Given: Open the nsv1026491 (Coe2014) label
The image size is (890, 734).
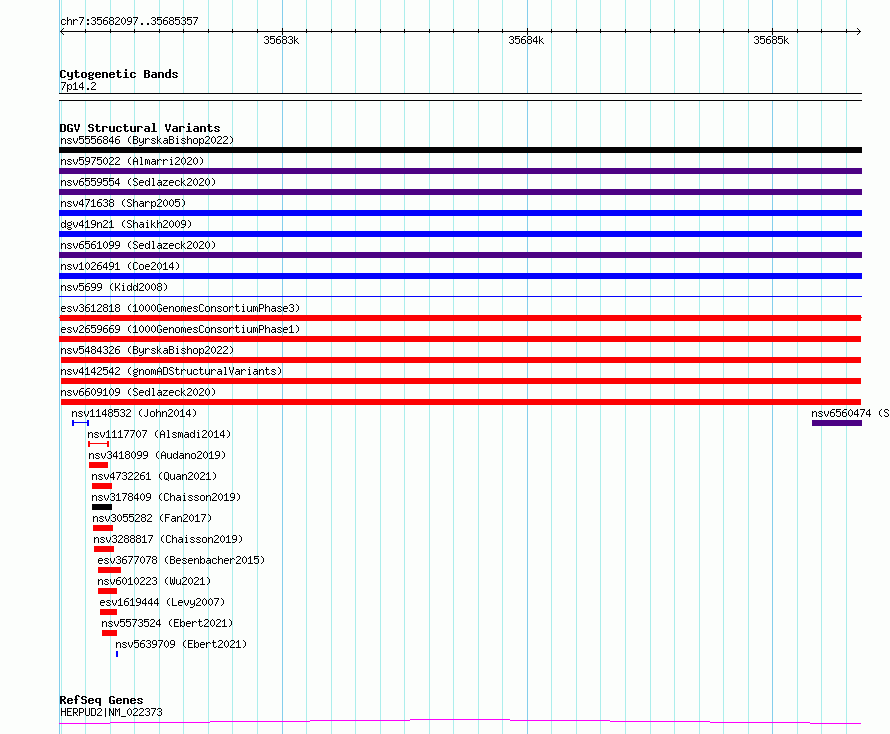Looking at the screenshot, I should (x=120, y=266).
